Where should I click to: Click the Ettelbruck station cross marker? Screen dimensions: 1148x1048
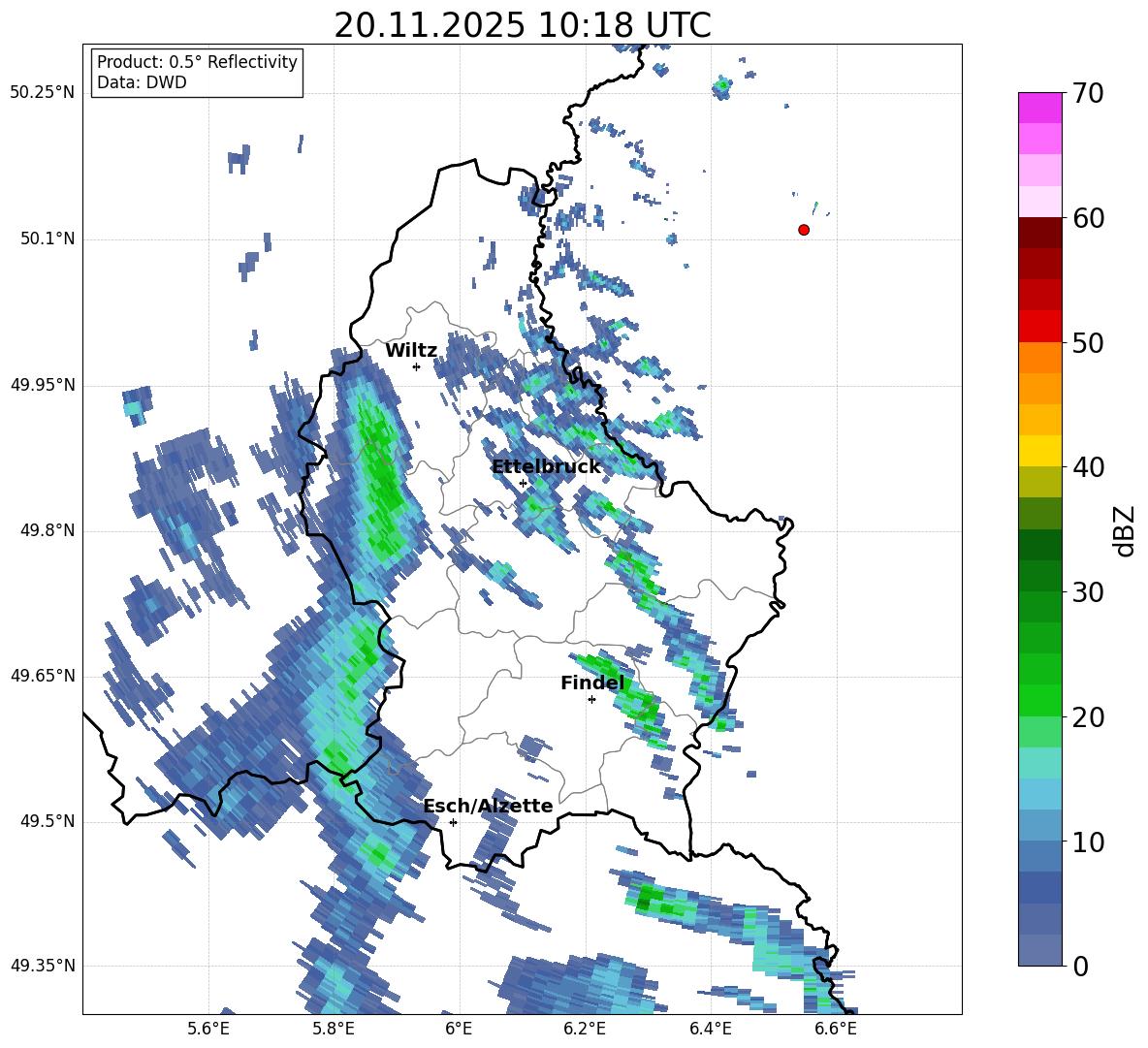(523, 483)
